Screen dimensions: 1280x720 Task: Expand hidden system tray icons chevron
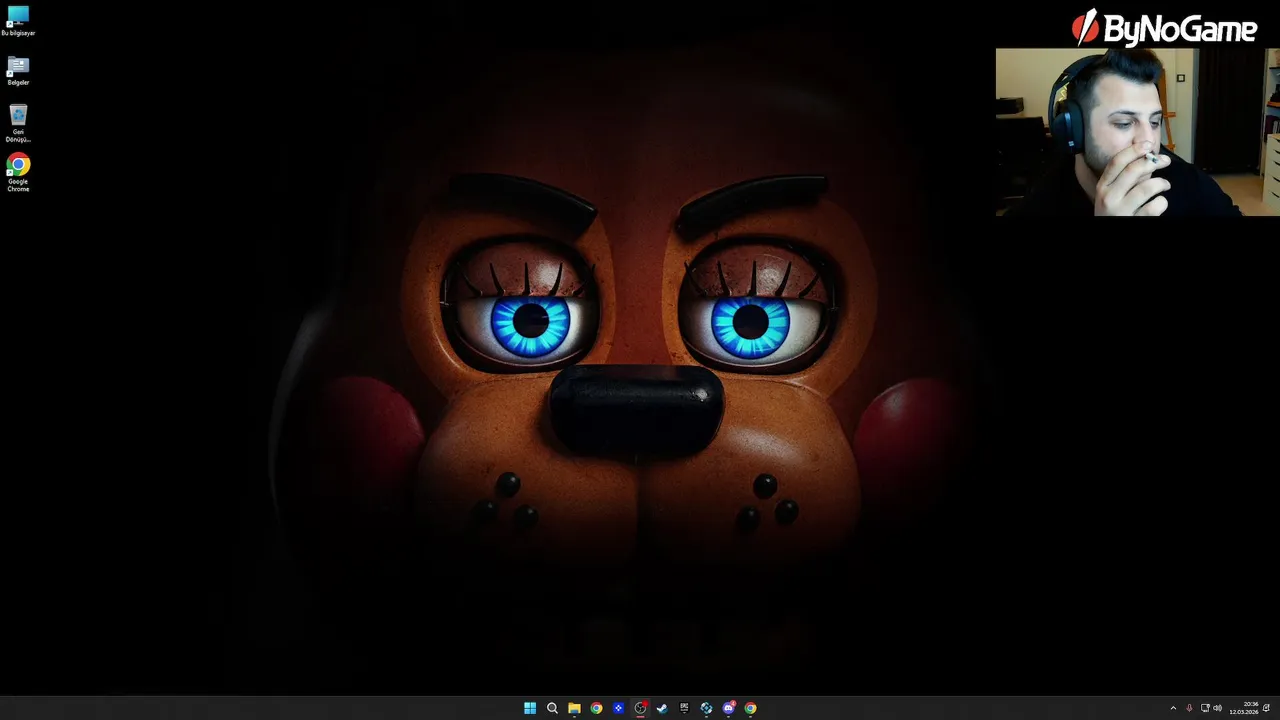1173,708
